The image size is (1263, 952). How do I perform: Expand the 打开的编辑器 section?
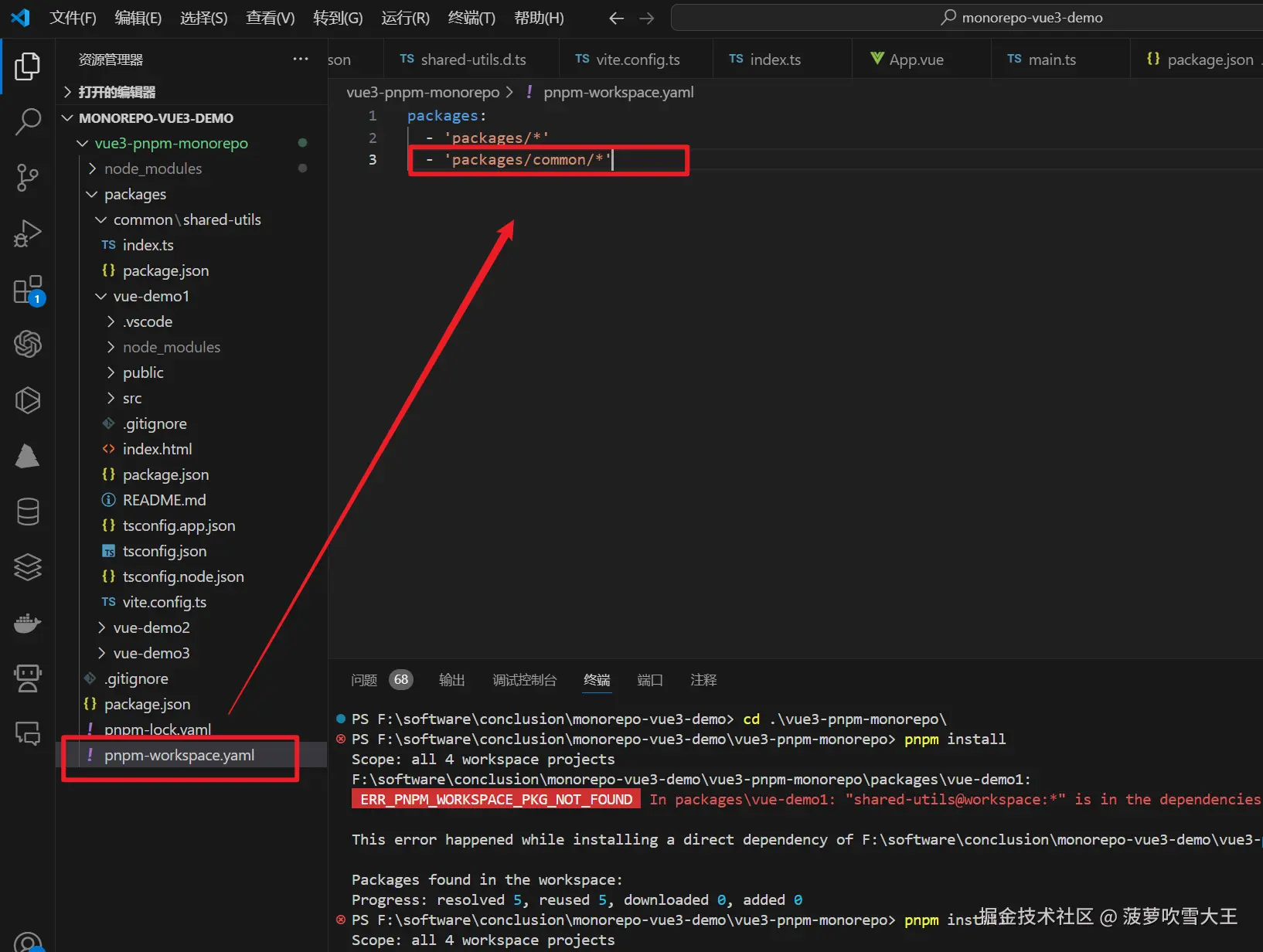pos(193,92)
